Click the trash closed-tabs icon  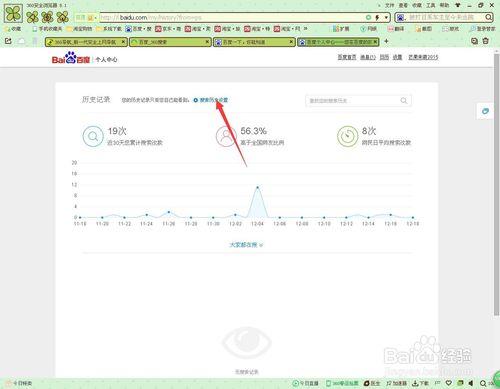click(486, 41)
